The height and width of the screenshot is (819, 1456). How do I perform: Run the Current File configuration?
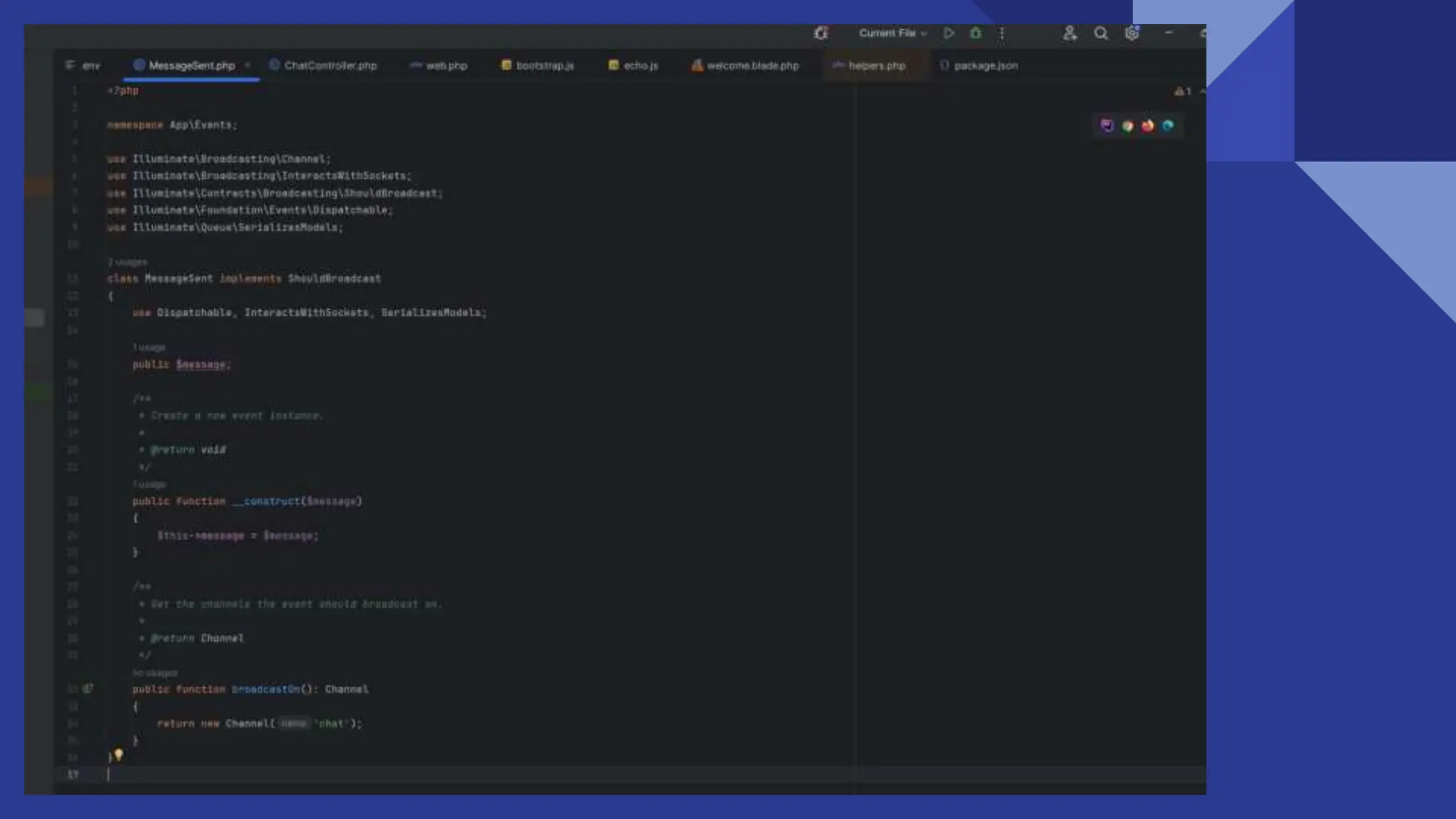(948, 33)
